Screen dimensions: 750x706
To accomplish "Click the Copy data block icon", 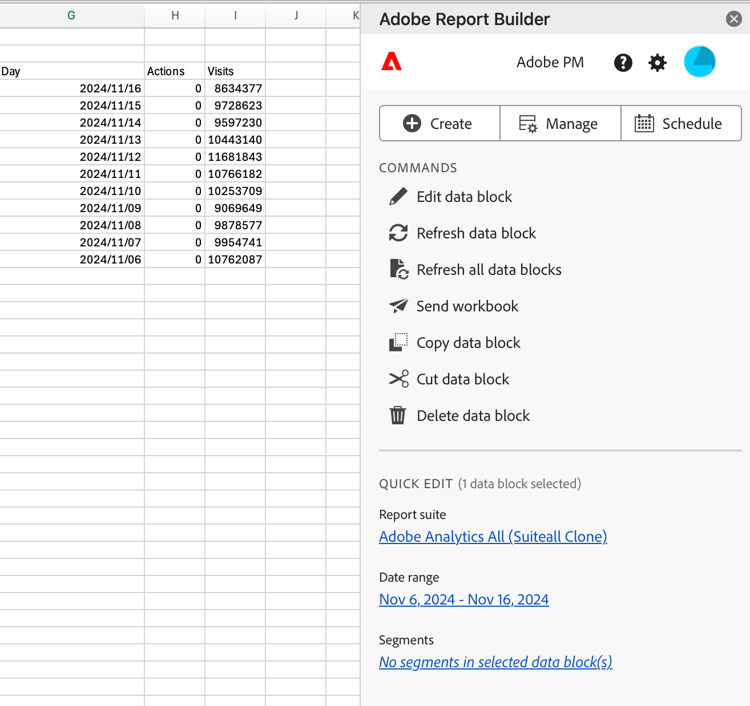I will tap(398, 342).
